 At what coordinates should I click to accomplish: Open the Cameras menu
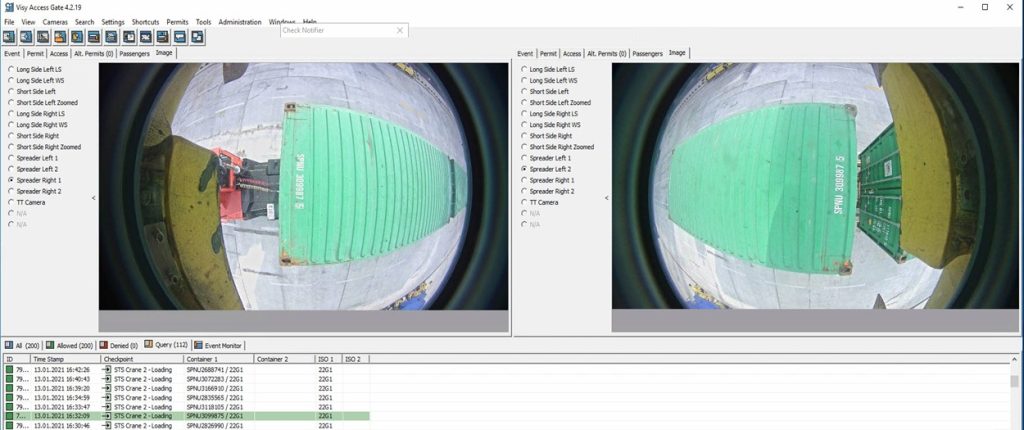point(55,21)
